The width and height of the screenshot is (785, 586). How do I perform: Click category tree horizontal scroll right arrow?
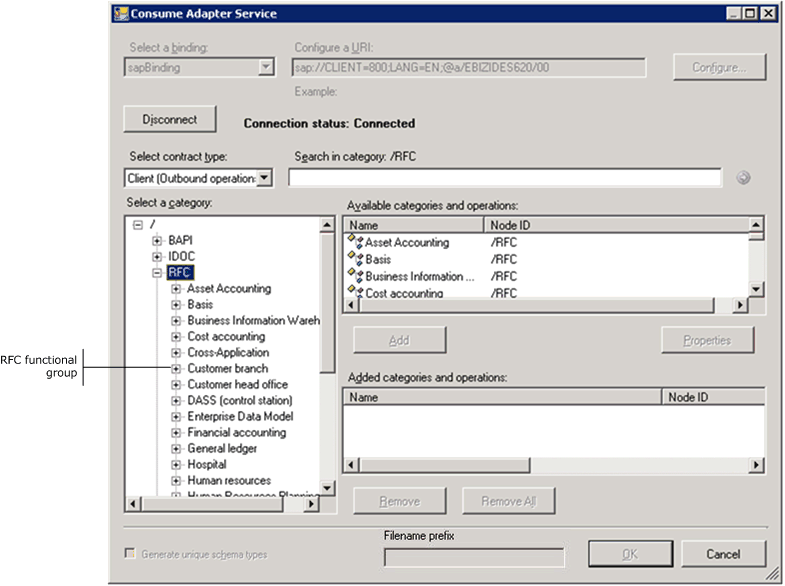311,503
